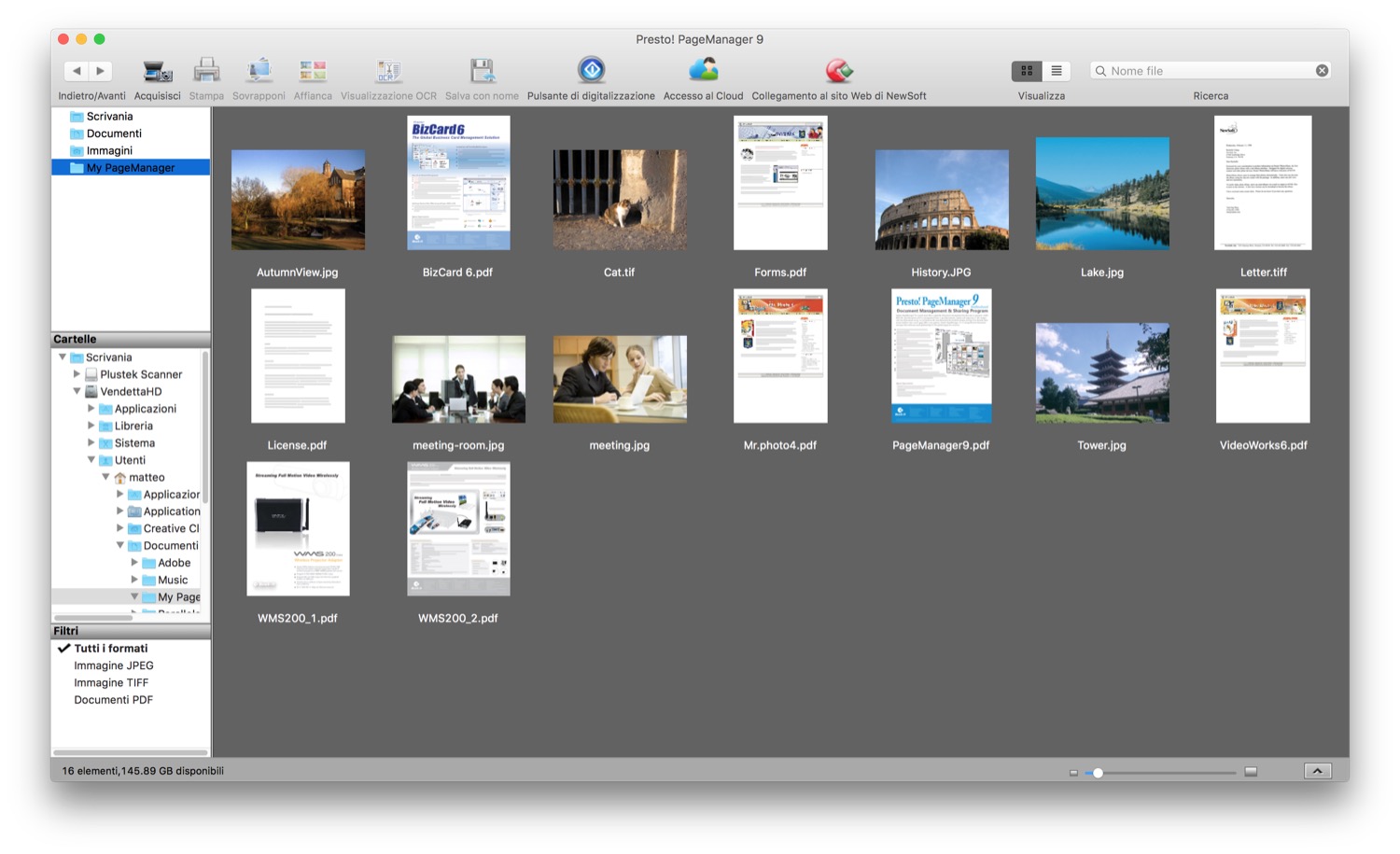Open Accesso al Cloud

pos(703,70)
